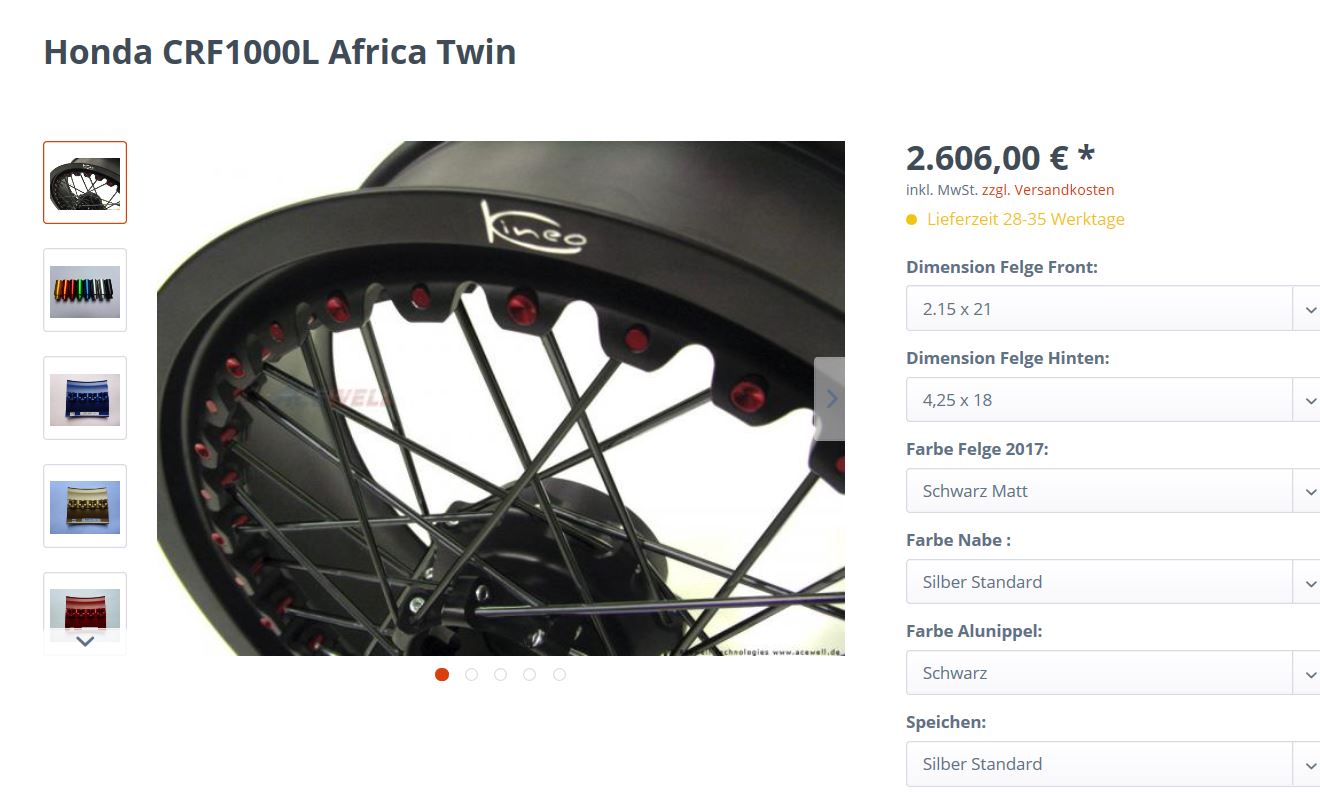1320x799 pixels.
Task: Jump to second image slide dot
Action: [471, 675]
